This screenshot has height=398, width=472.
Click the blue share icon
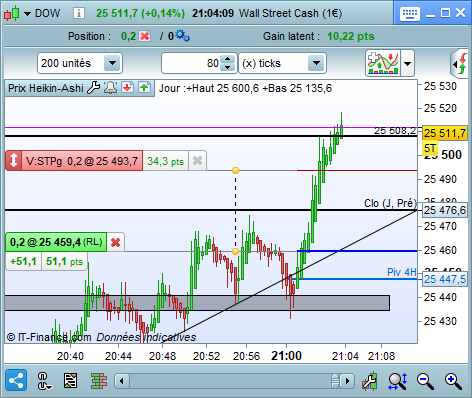click(x=16, y=380)
